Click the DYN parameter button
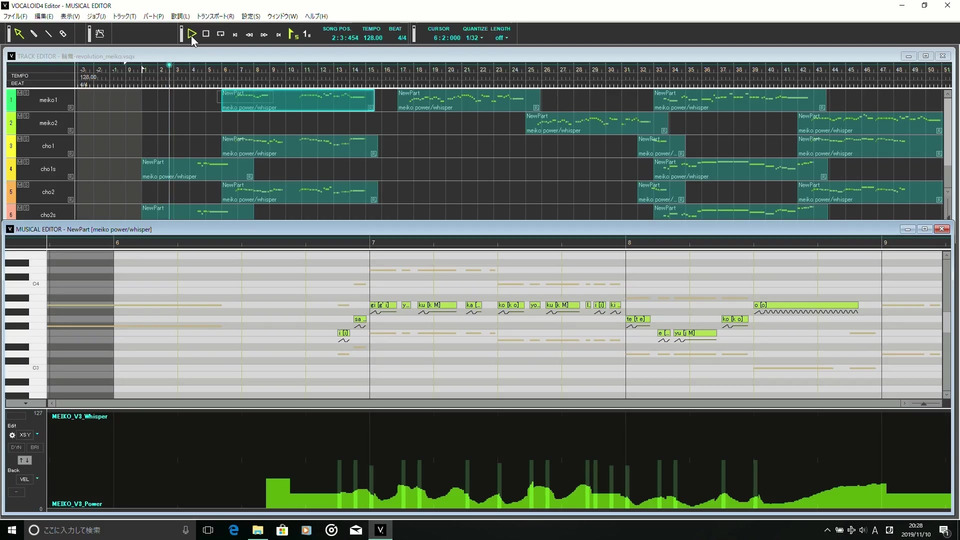 [17, 448]
